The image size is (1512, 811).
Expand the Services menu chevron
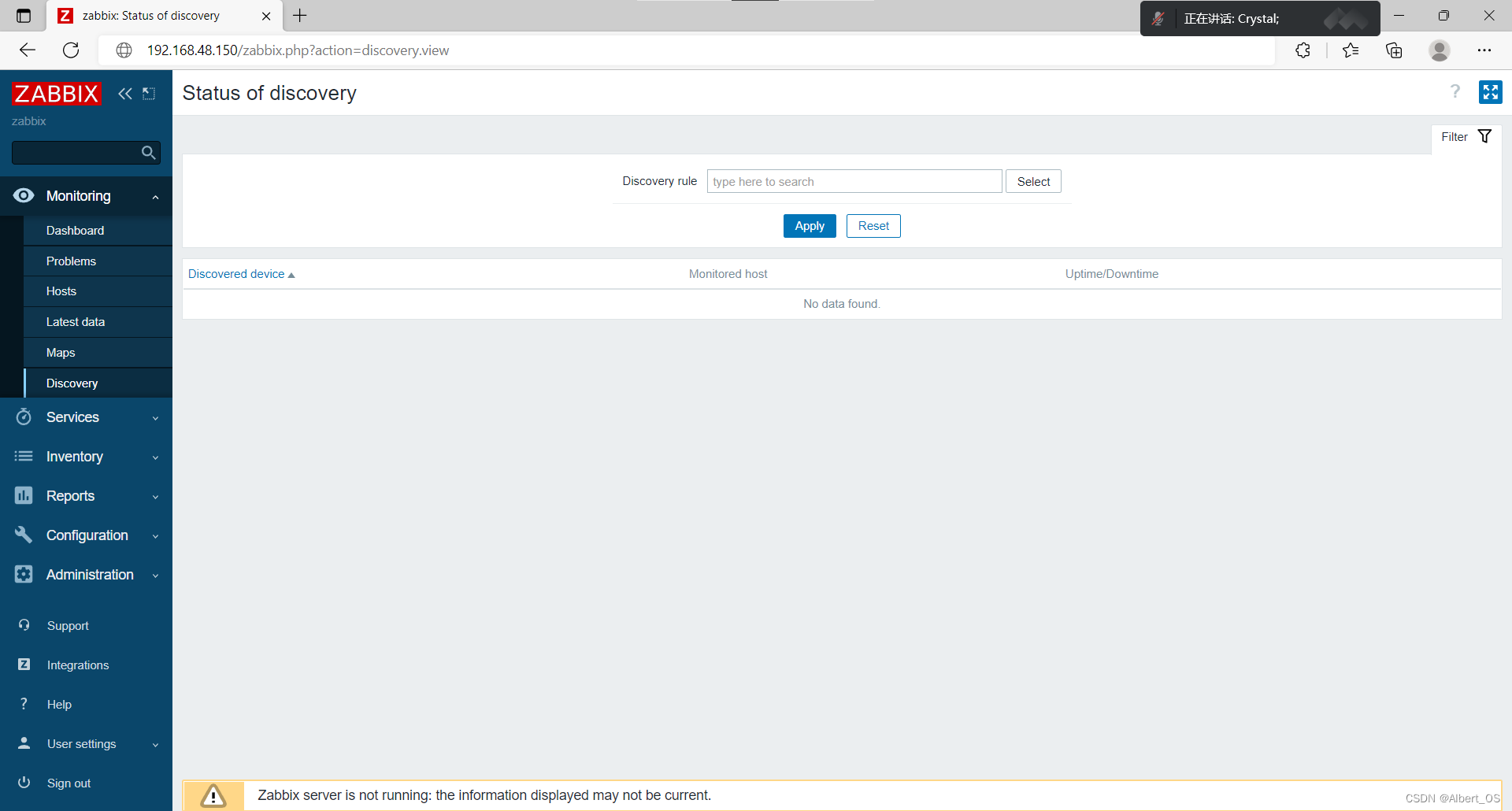(155, 418)
